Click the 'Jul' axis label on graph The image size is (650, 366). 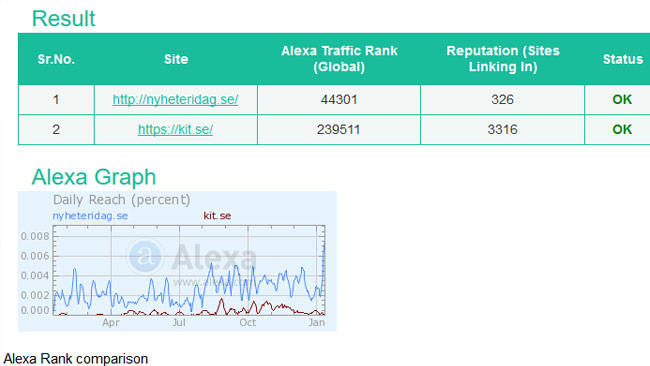click(x=179, y=322)
